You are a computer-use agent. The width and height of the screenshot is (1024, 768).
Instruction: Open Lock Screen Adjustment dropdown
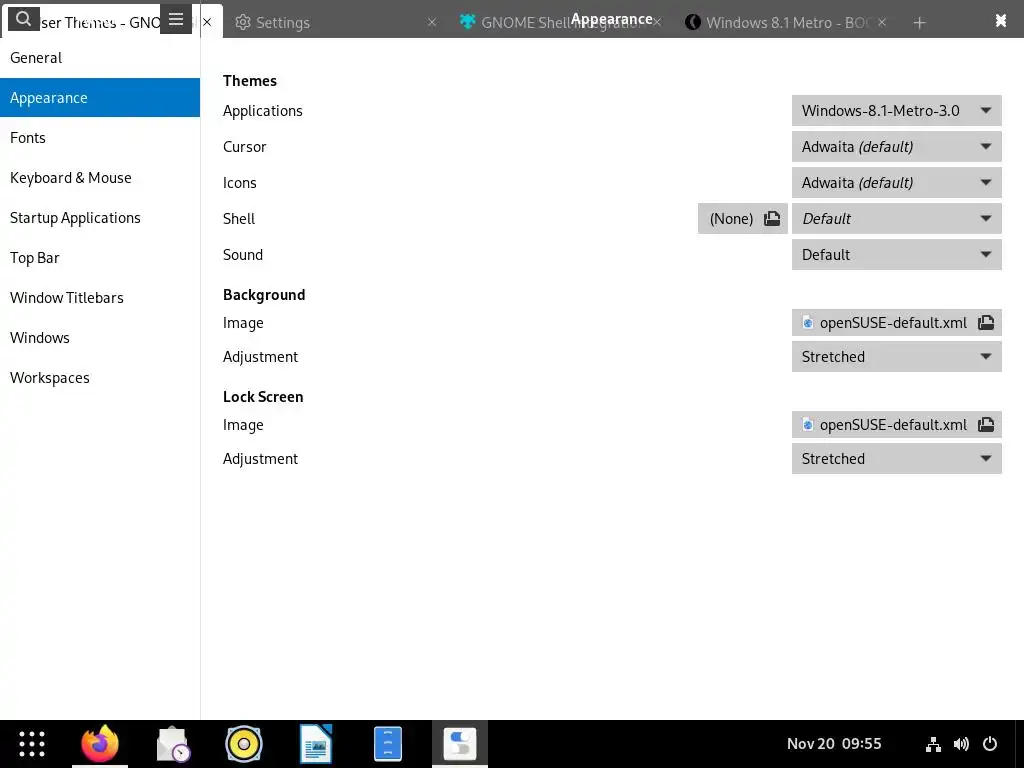click(896, 458)
